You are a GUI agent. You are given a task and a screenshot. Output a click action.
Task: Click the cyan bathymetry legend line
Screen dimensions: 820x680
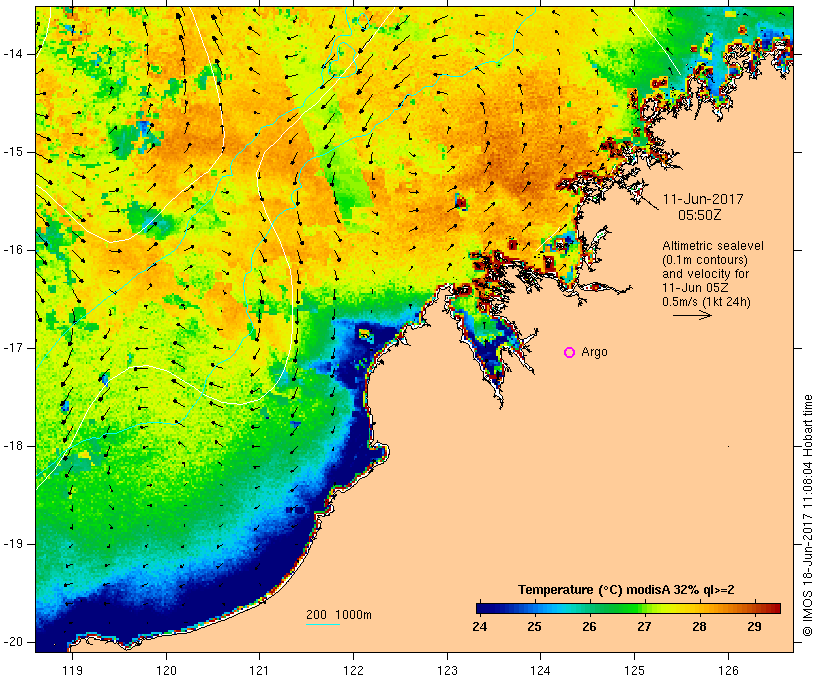coord(323,624)
